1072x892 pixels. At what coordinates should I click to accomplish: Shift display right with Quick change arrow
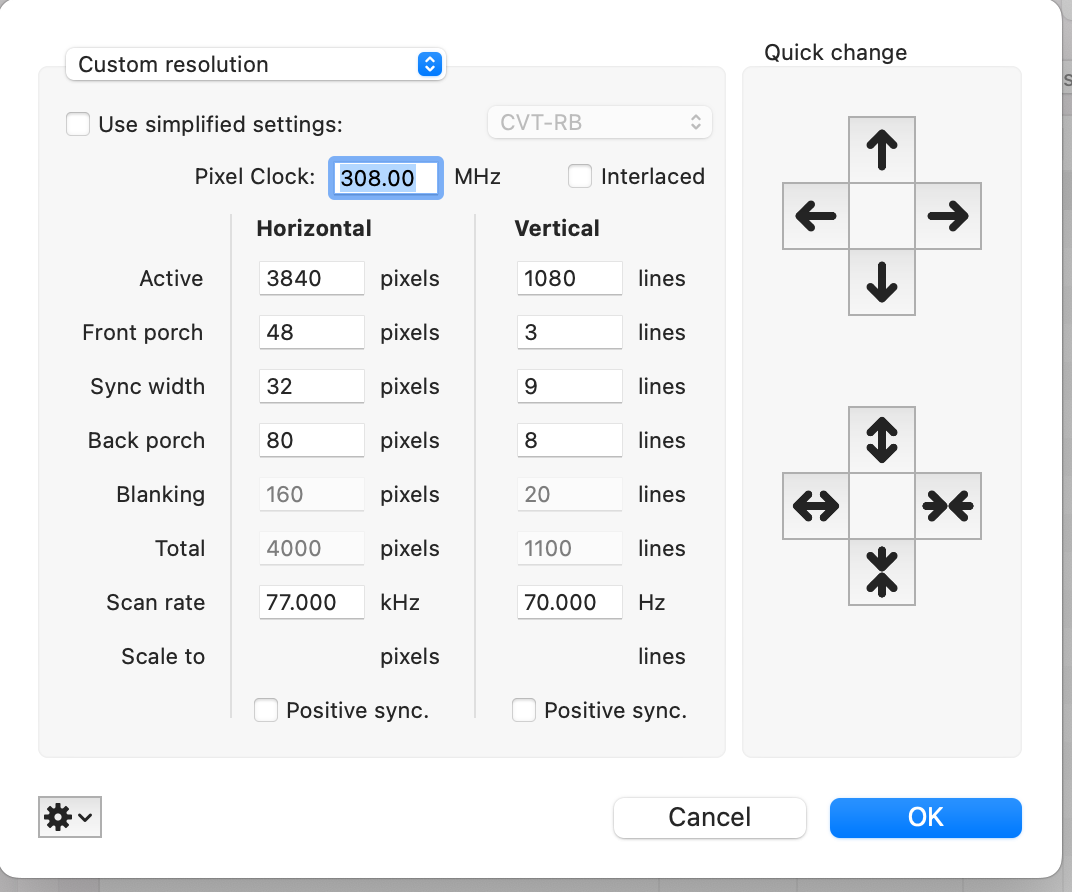tap(948, 216)
